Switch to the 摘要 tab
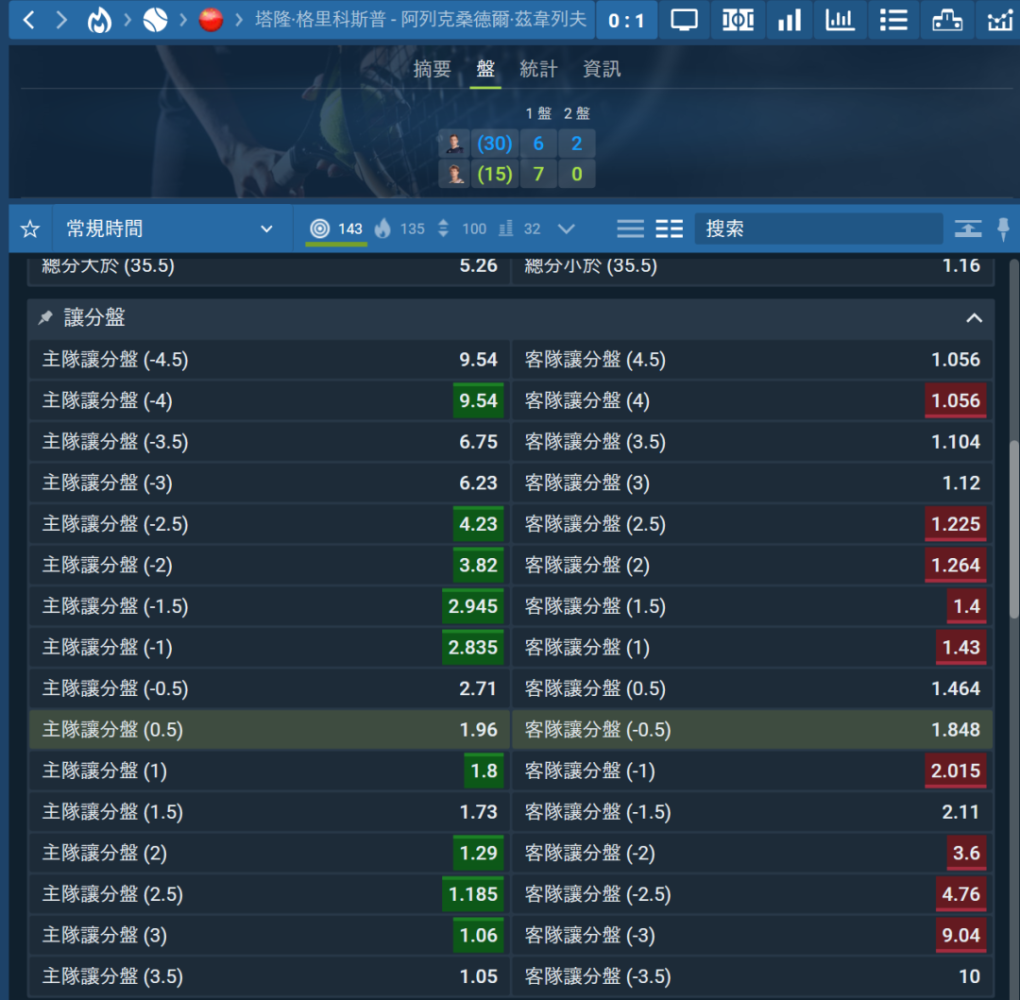The height and width of the screenshot is (1000, 1020). pos(432,69)
